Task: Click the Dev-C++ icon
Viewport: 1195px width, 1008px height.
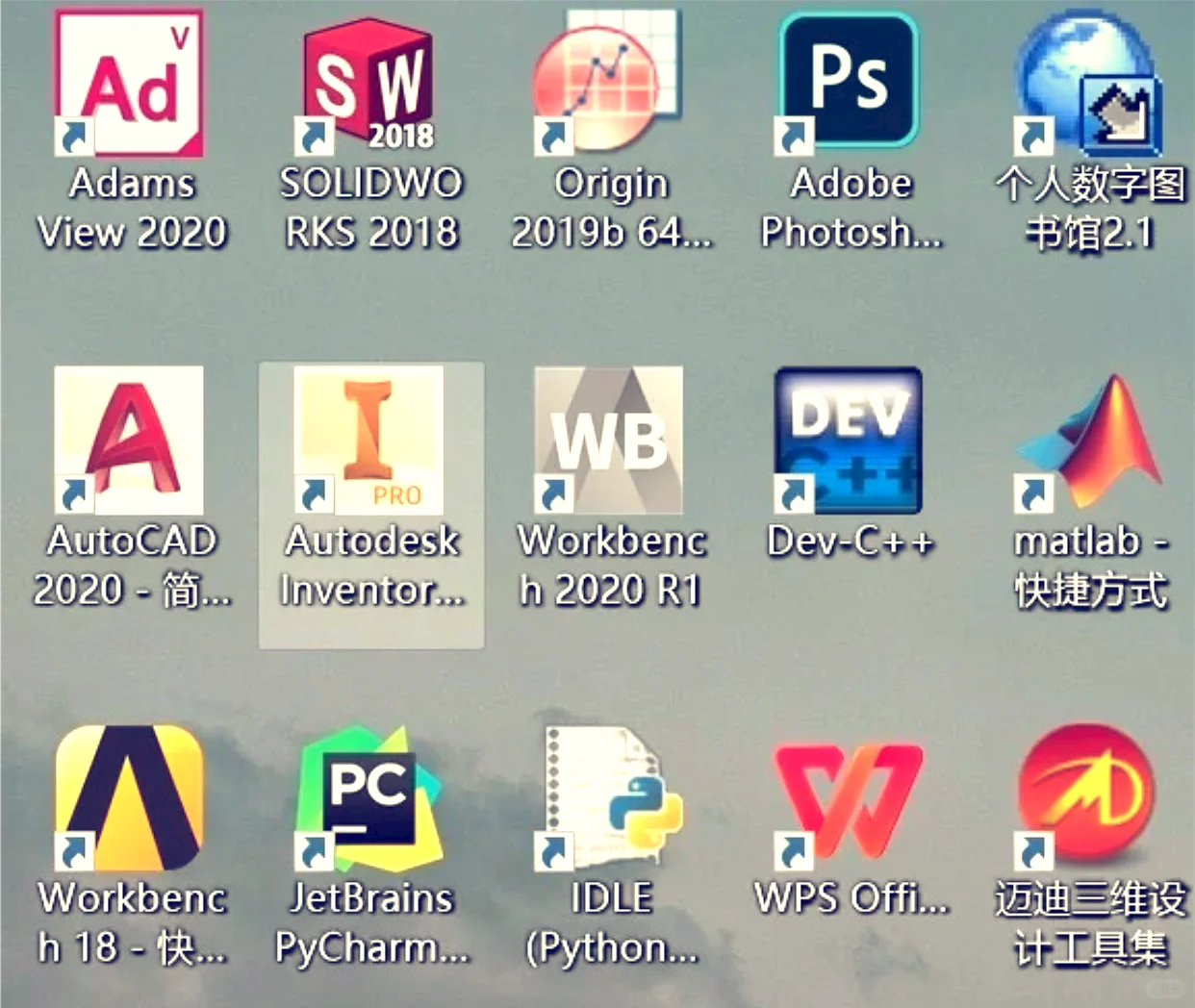Action: click(x=849, y=441)
